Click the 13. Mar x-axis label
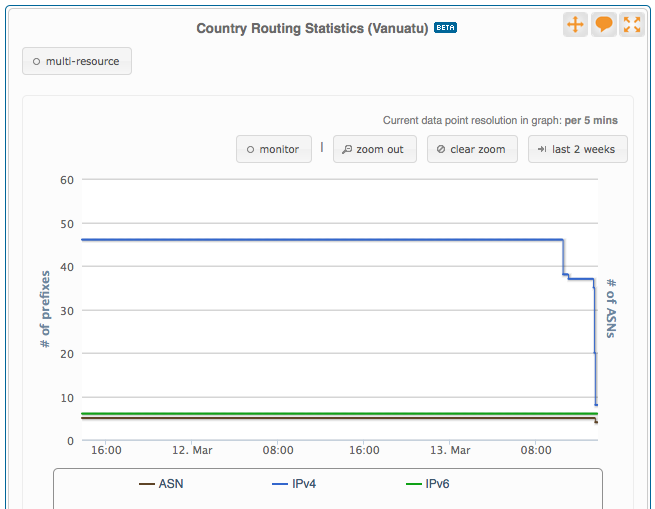The height and width of the screenshot is (509, 655). click(x=449, y=451)
